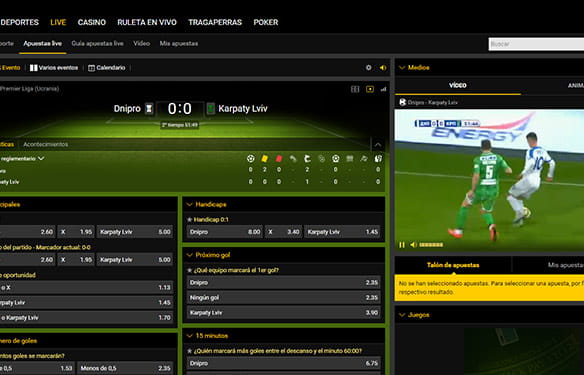This screenshot has height=375, width=584.
Task: Click the red card stat icon
Action: (279, 159)
